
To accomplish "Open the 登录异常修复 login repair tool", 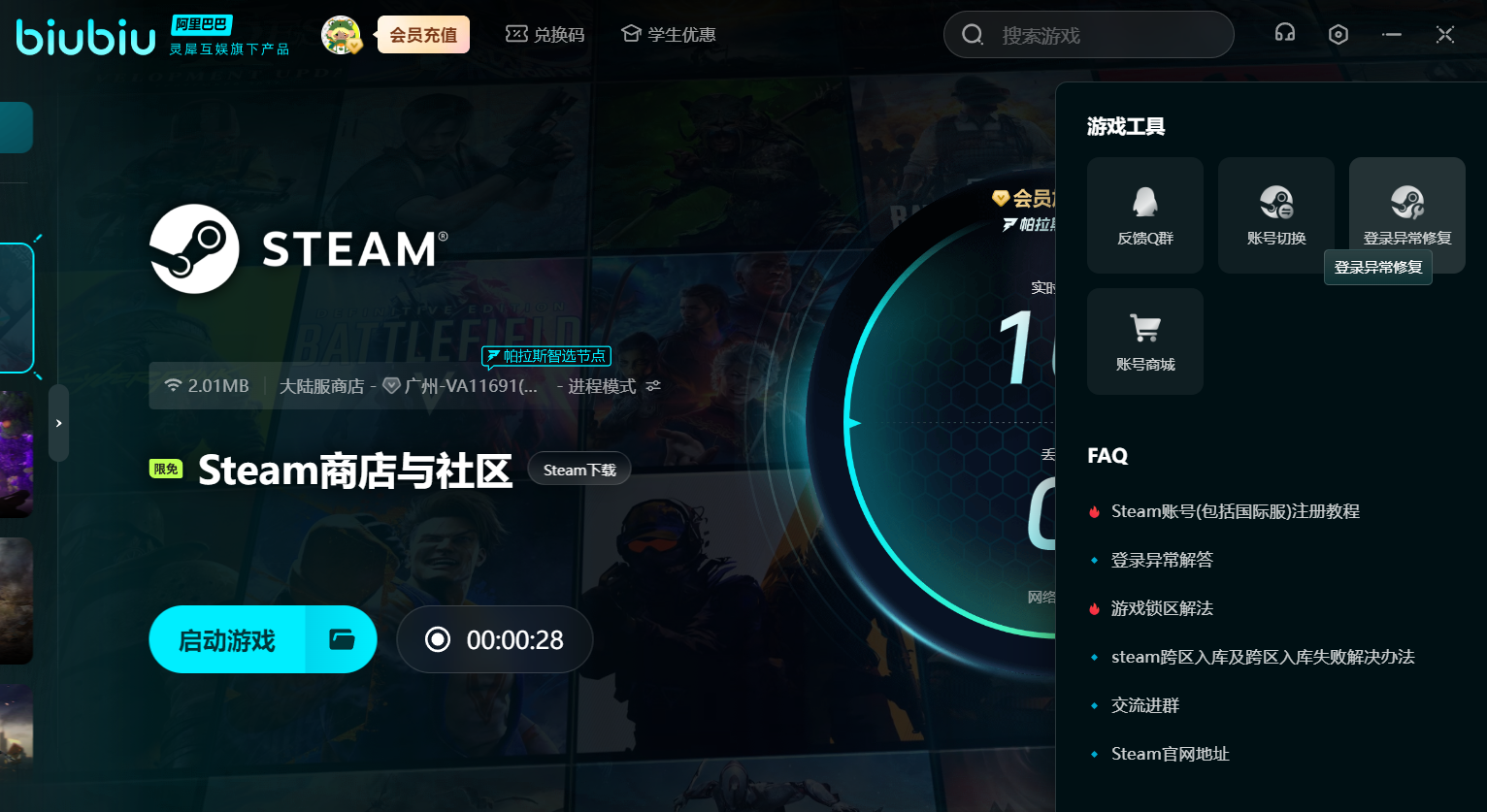I will click(x=1406, y=214).
